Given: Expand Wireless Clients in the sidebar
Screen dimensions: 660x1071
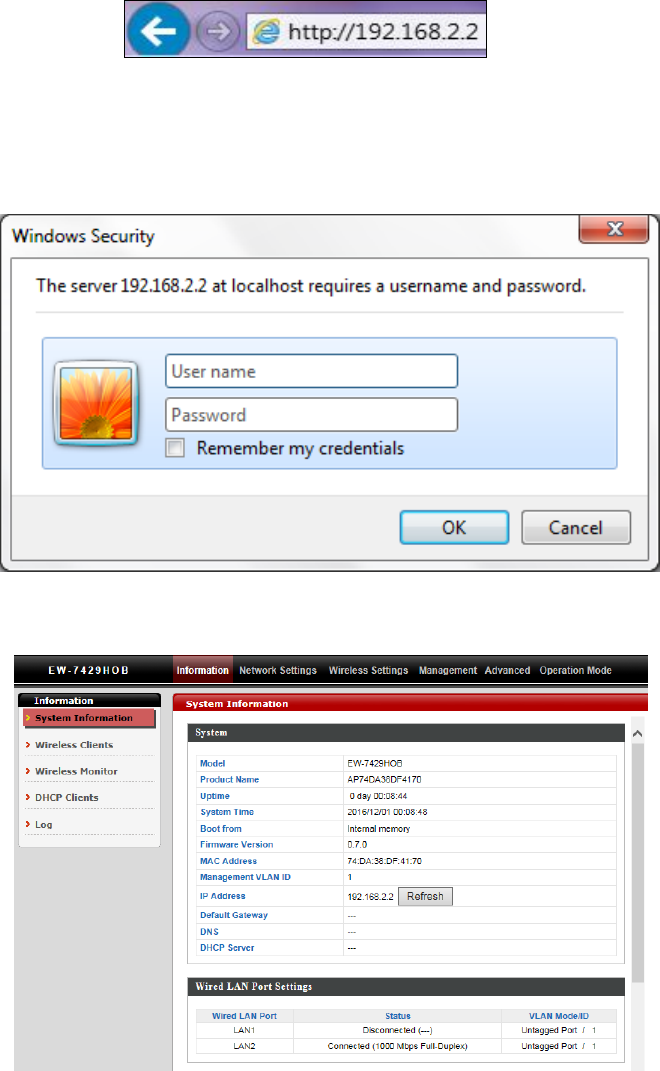Looking at the screenshot, I should click(x=74, y=745).
